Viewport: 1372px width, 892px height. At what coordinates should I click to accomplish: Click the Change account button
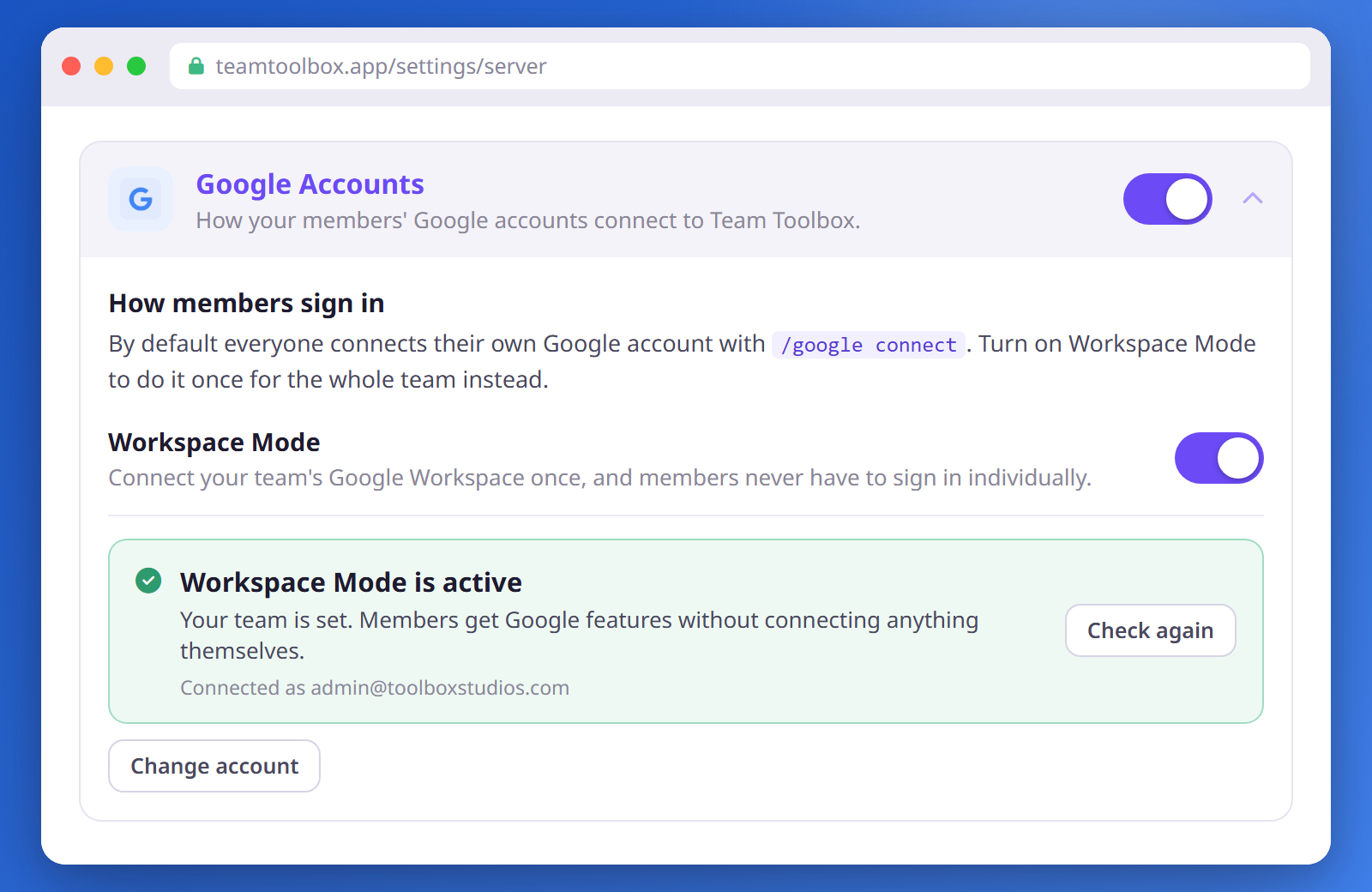tap(214, 766)
